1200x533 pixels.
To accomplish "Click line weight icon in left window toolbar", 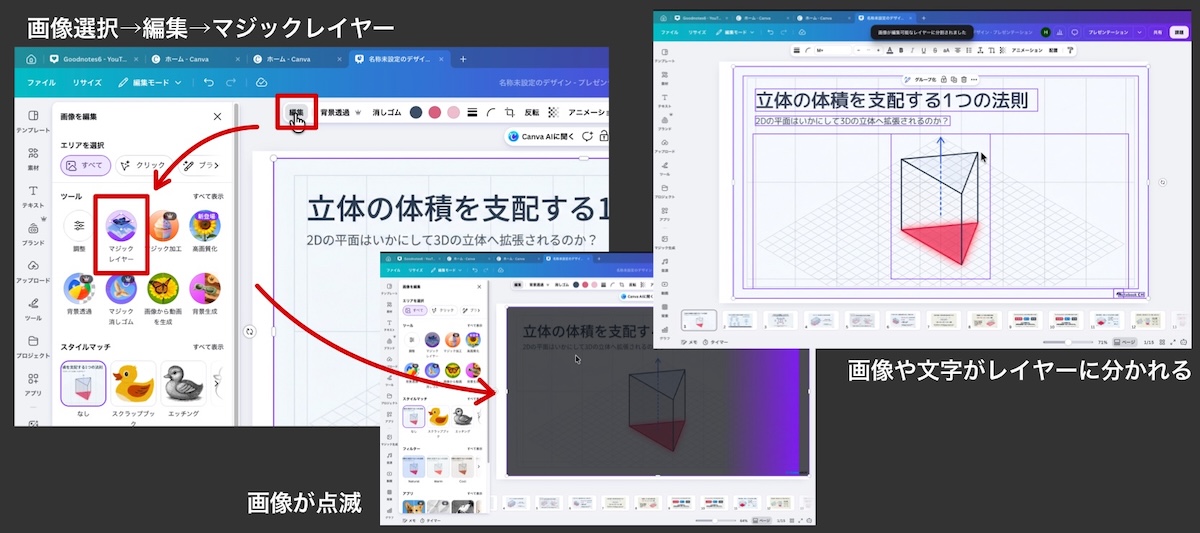I will point(472,113).
